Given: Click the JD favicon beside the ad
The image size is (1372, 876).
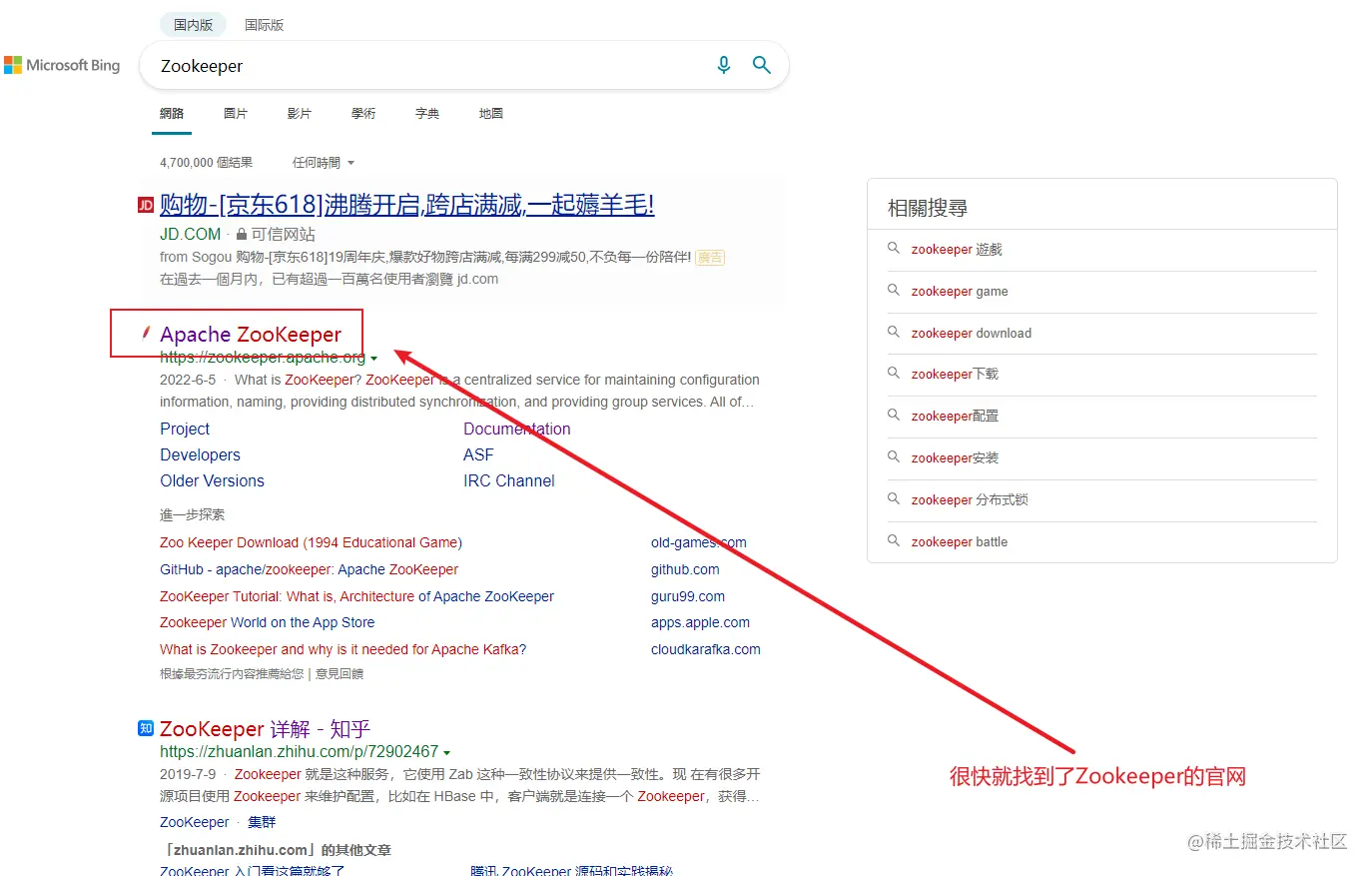Looking at the screenshot, I should (146, 205).
